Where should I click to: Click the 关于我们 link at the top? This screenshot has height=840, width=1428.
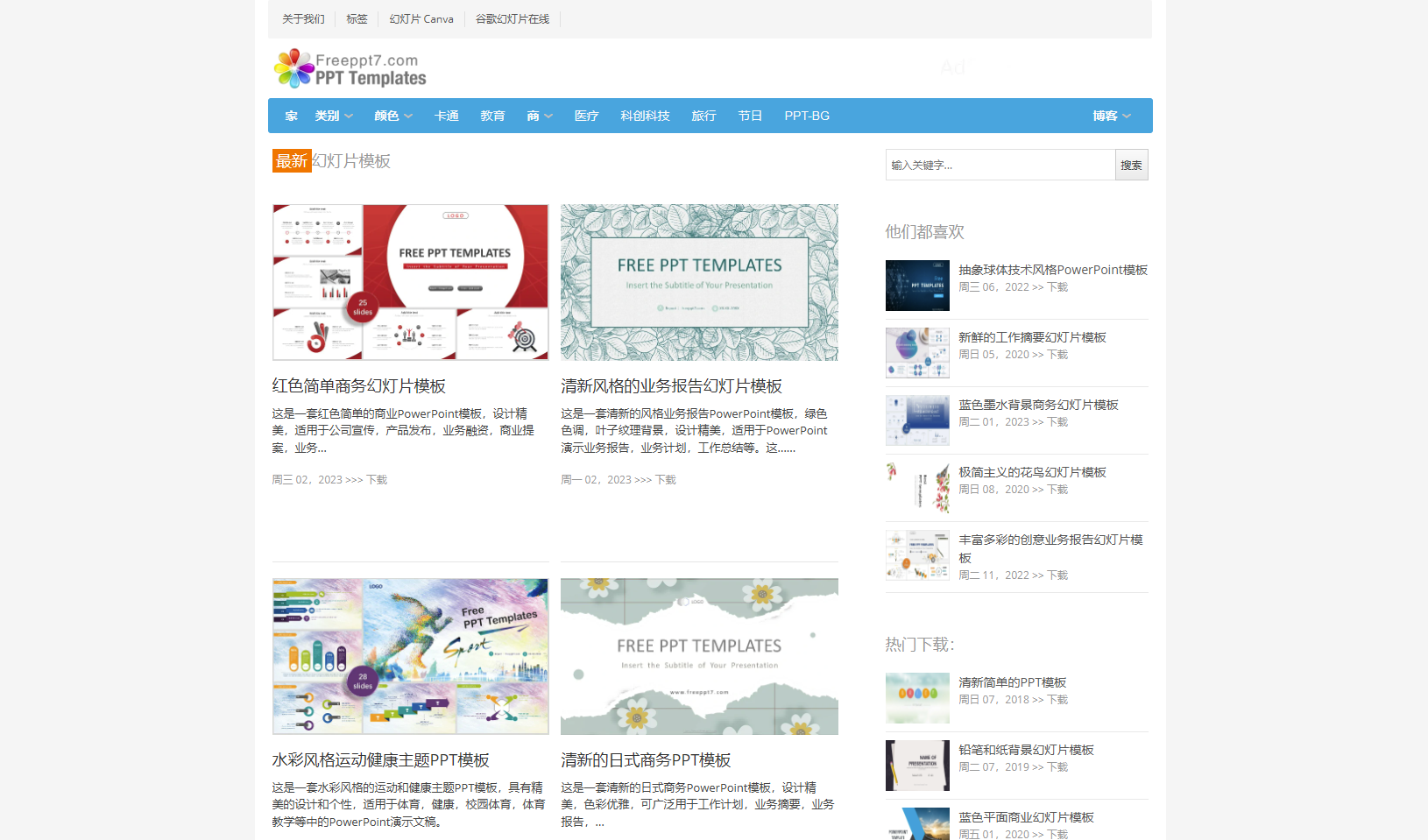coord(302,18)
